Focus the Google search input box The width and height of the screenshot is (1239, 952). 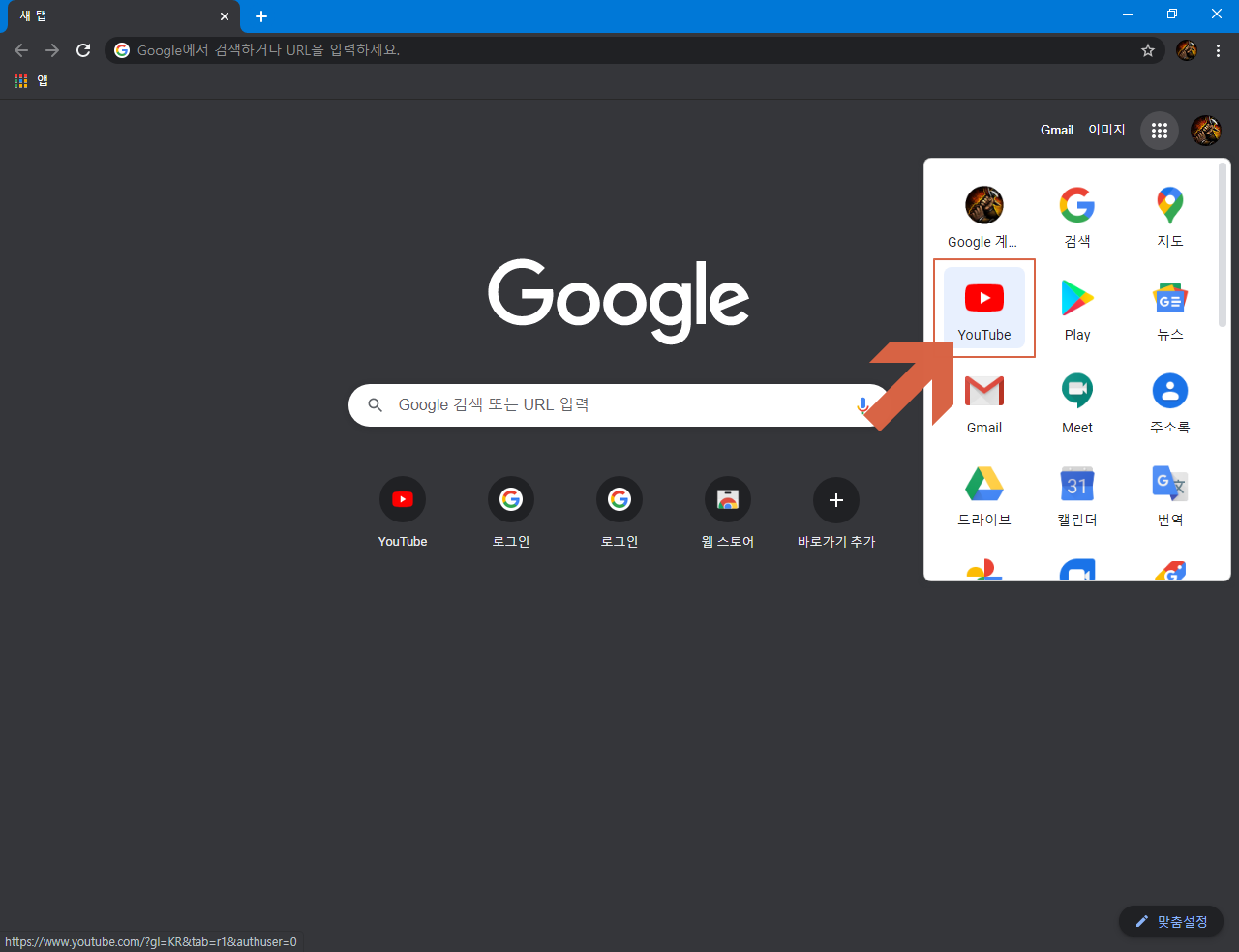click(x=619, y=405)
